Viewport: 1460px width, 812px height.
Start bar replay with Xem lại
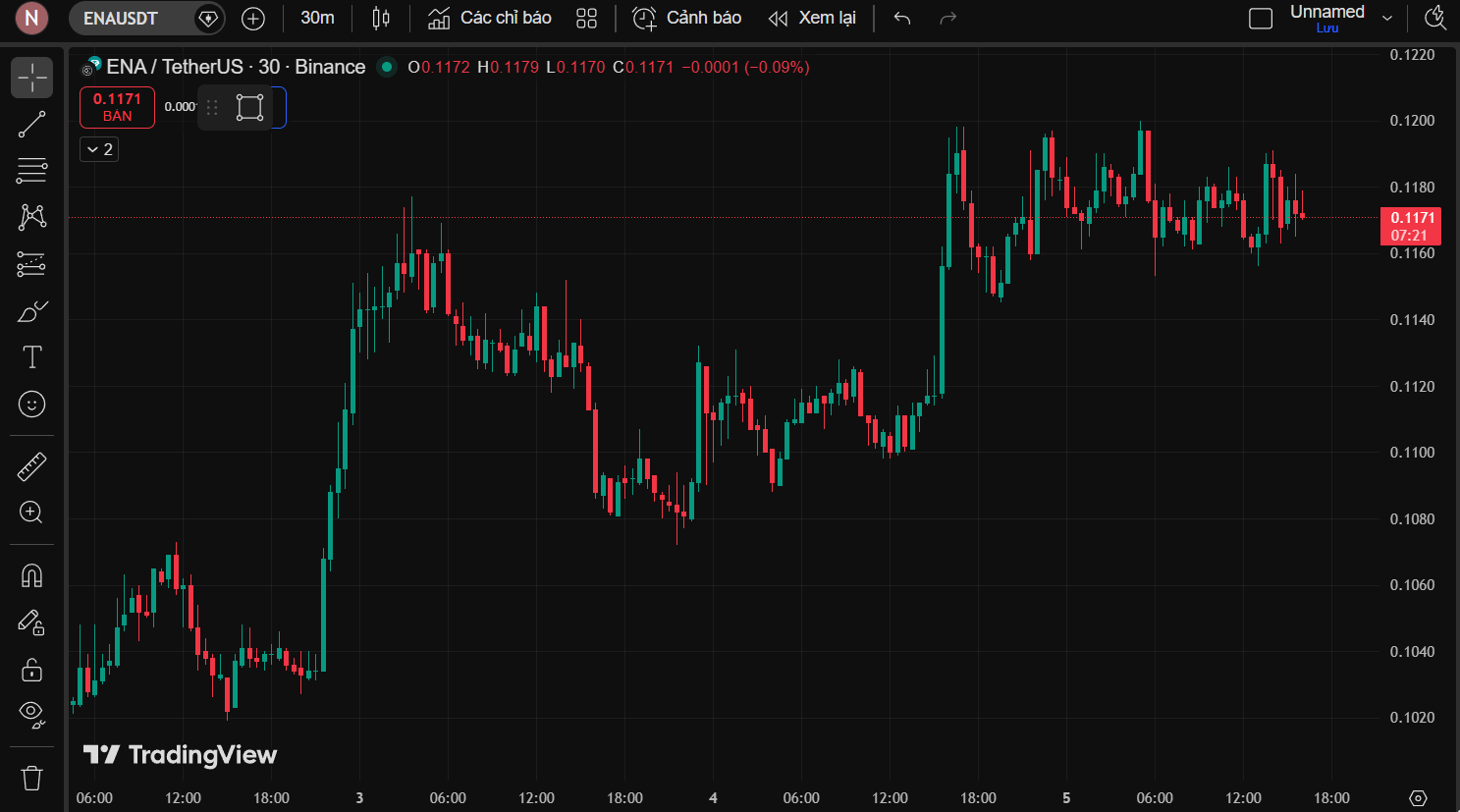[x=812, y=19]
